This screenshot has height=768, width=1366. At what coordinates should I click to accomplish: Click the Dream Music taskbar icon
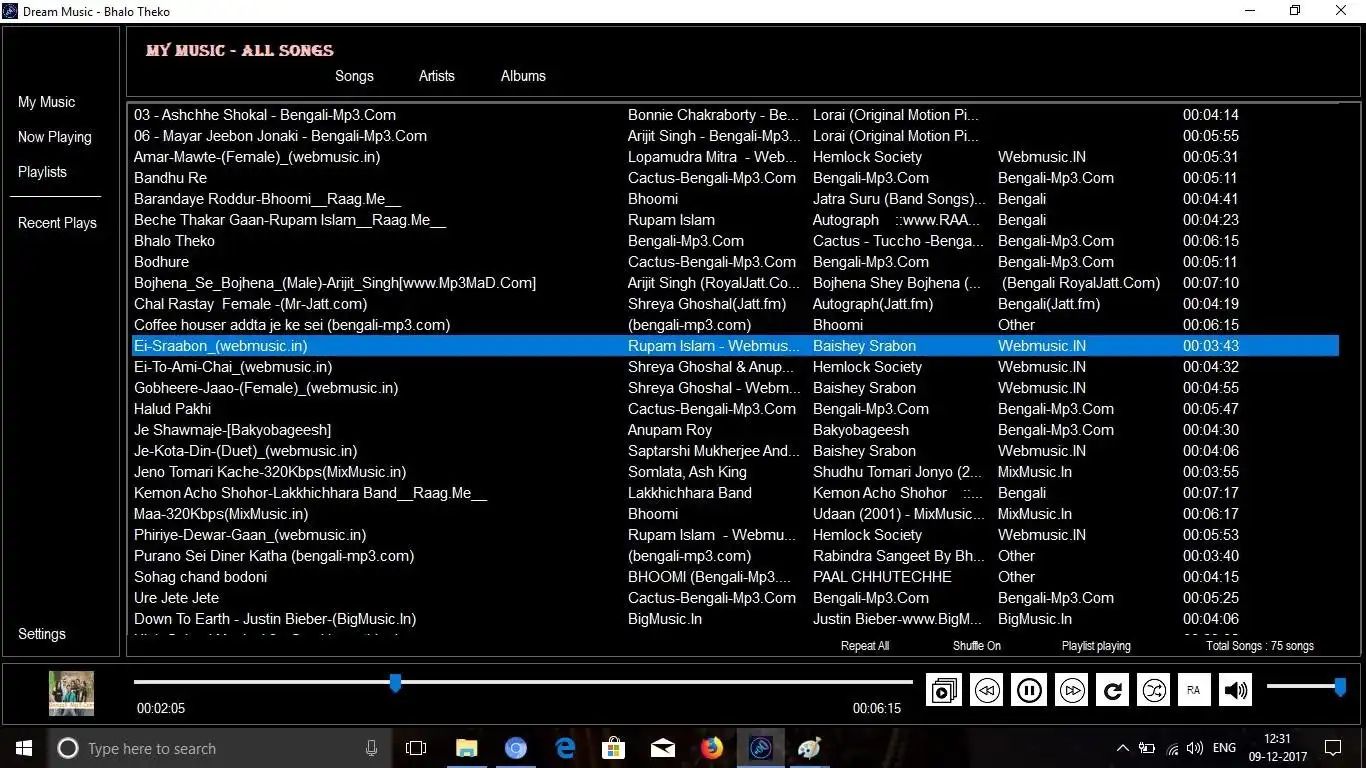point(760,748)
